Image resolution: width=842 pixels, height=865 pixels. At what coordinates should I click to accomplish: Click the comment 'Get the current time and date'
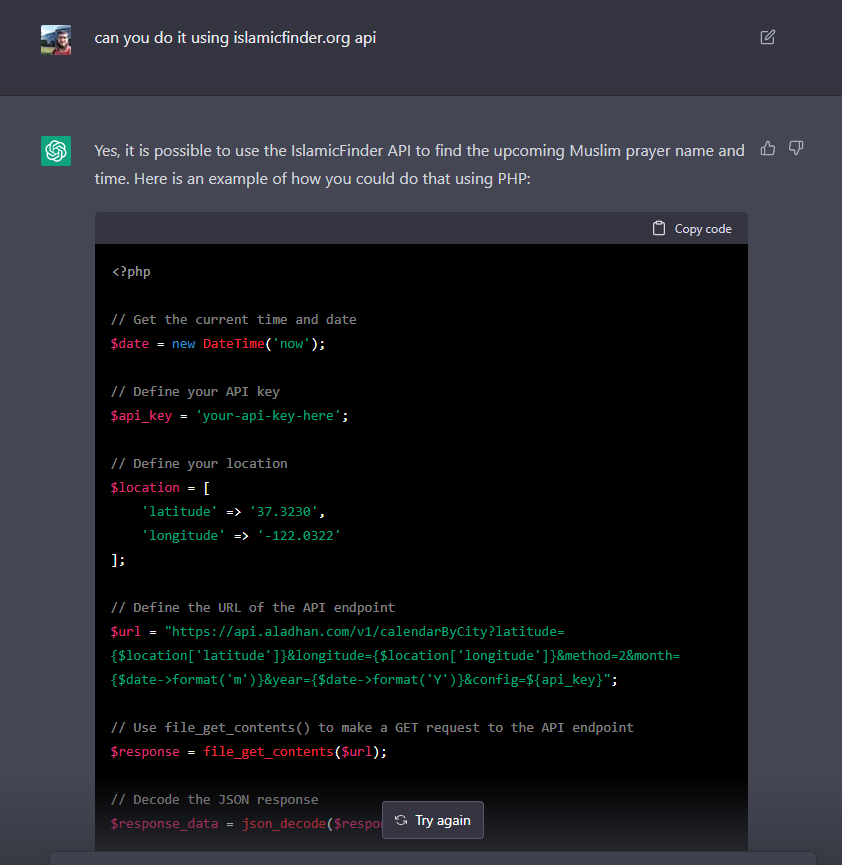coord(233,319)
